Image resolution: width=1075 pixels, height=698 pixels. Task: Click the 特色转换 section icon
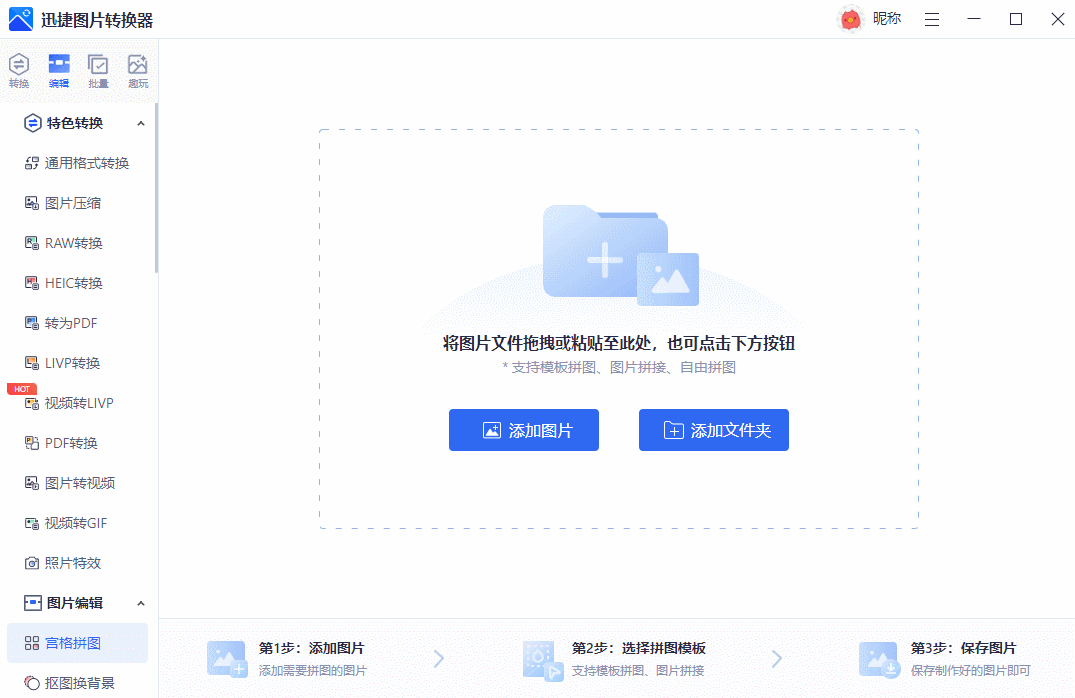(32, 123)
